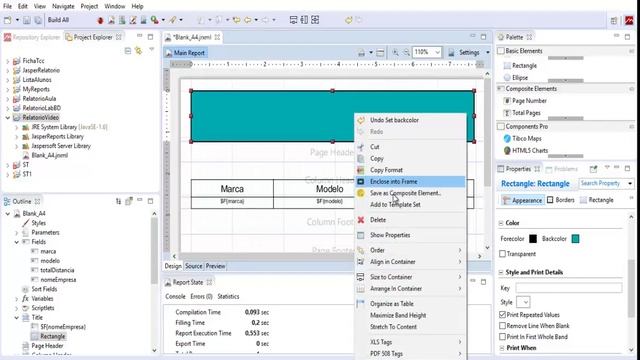
Task: Click Link with Editor icon in Project Explorer
Action: tap(139, 51)
